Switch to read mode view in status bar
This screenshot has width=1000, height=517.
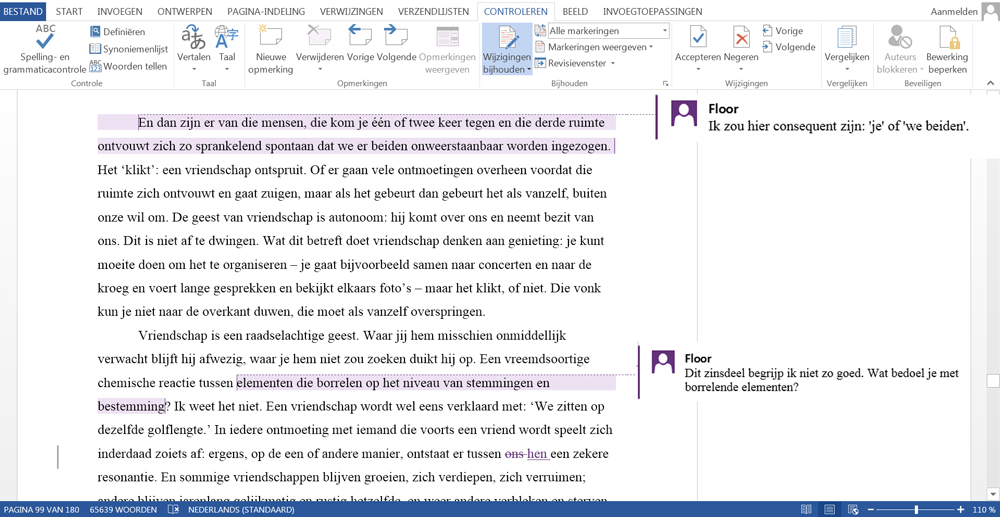coord(806,510)
